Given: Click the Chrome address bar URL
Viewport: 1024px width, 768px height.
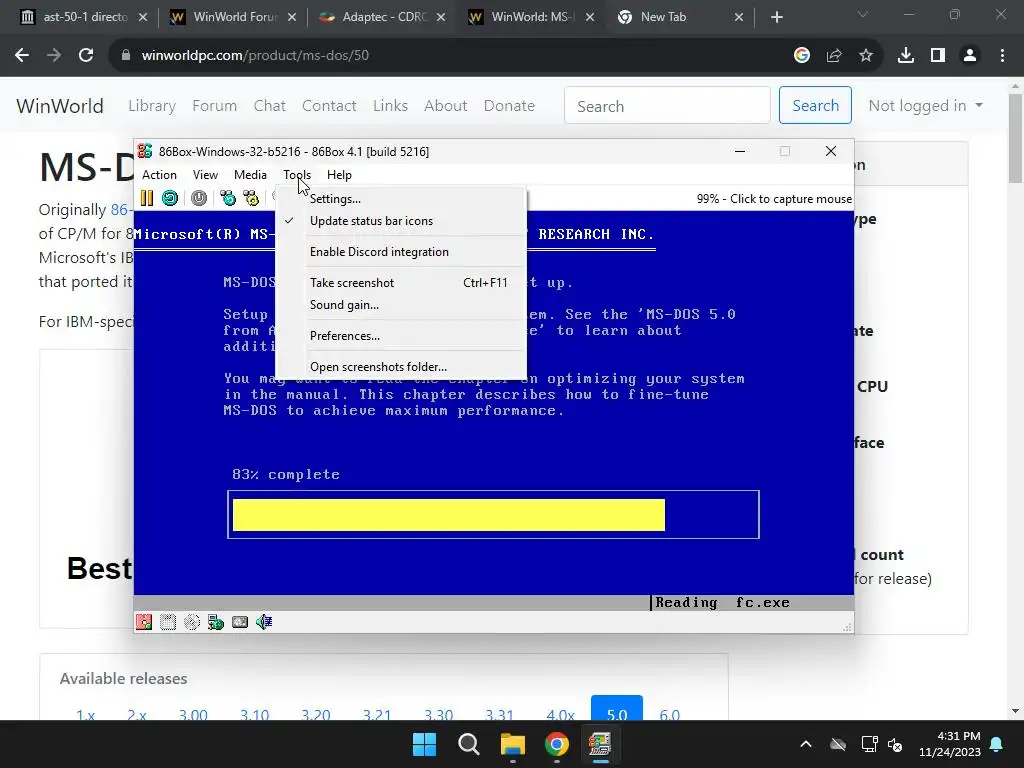Looking at the screenshot, I should [x=255, y=56].
